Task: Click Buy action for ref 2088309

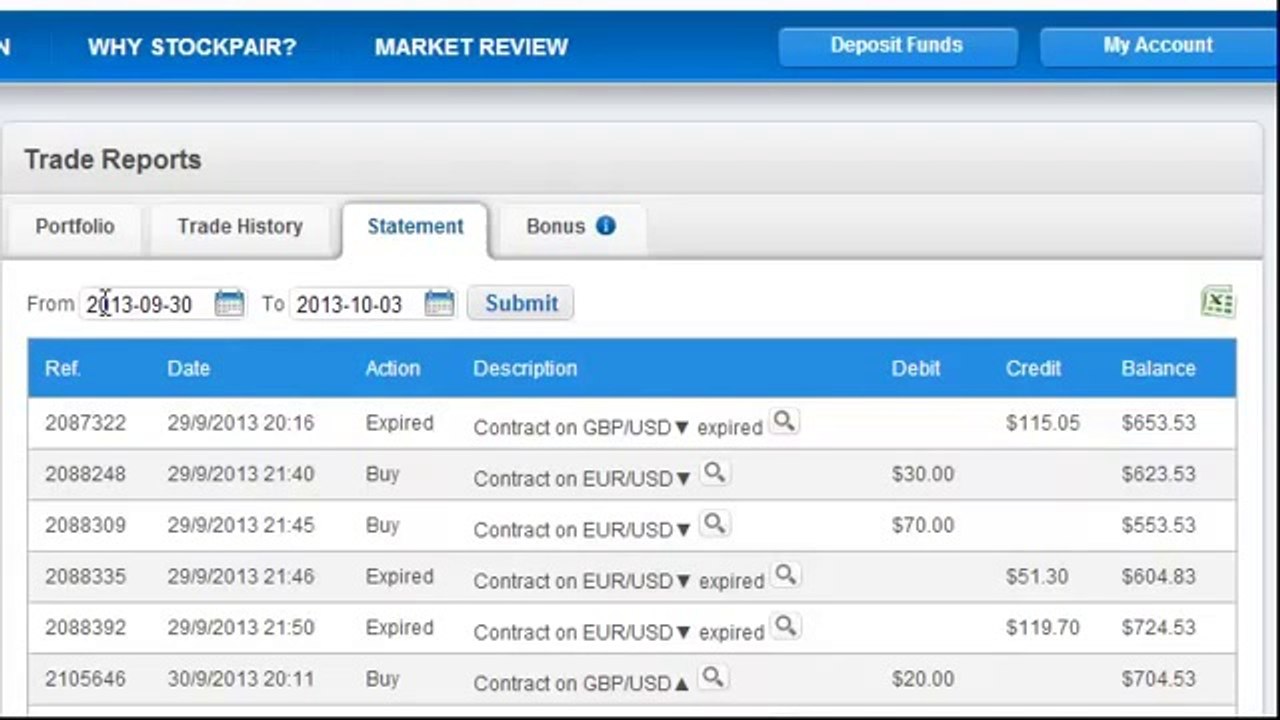Action: click(382, 525)
